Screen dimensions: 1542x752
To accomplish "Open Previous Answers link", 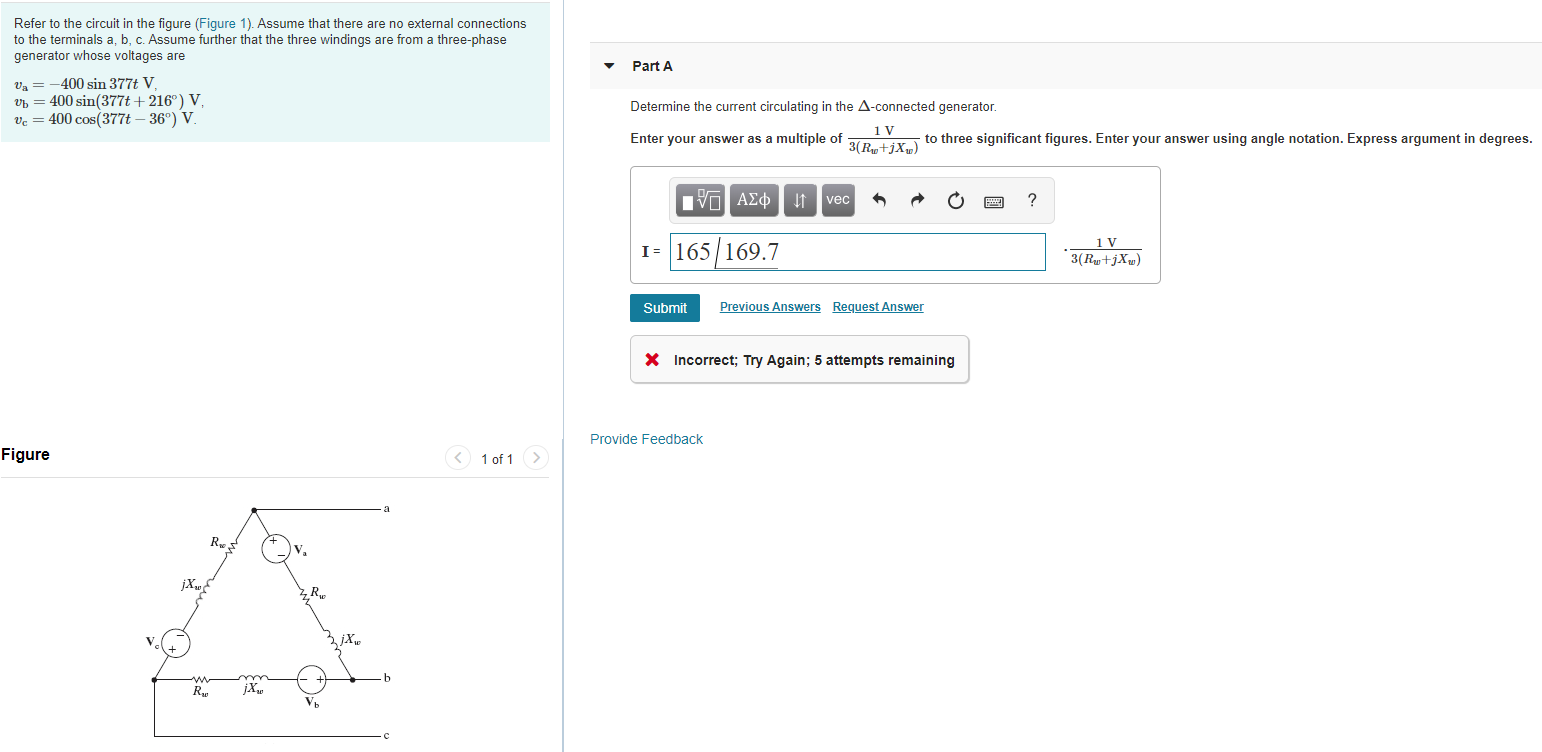I will (x=770, y=307).
